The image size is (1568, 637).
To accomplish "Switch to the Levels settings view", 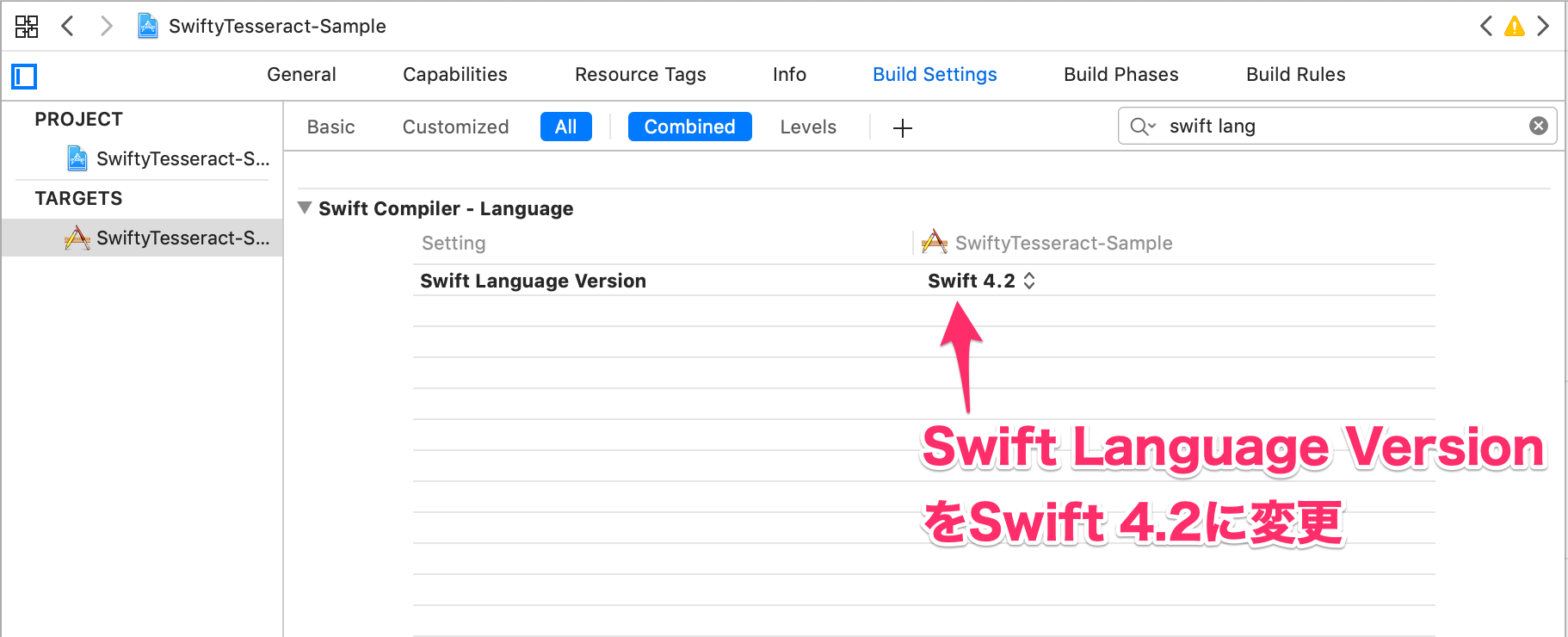I will pos(807,127).
